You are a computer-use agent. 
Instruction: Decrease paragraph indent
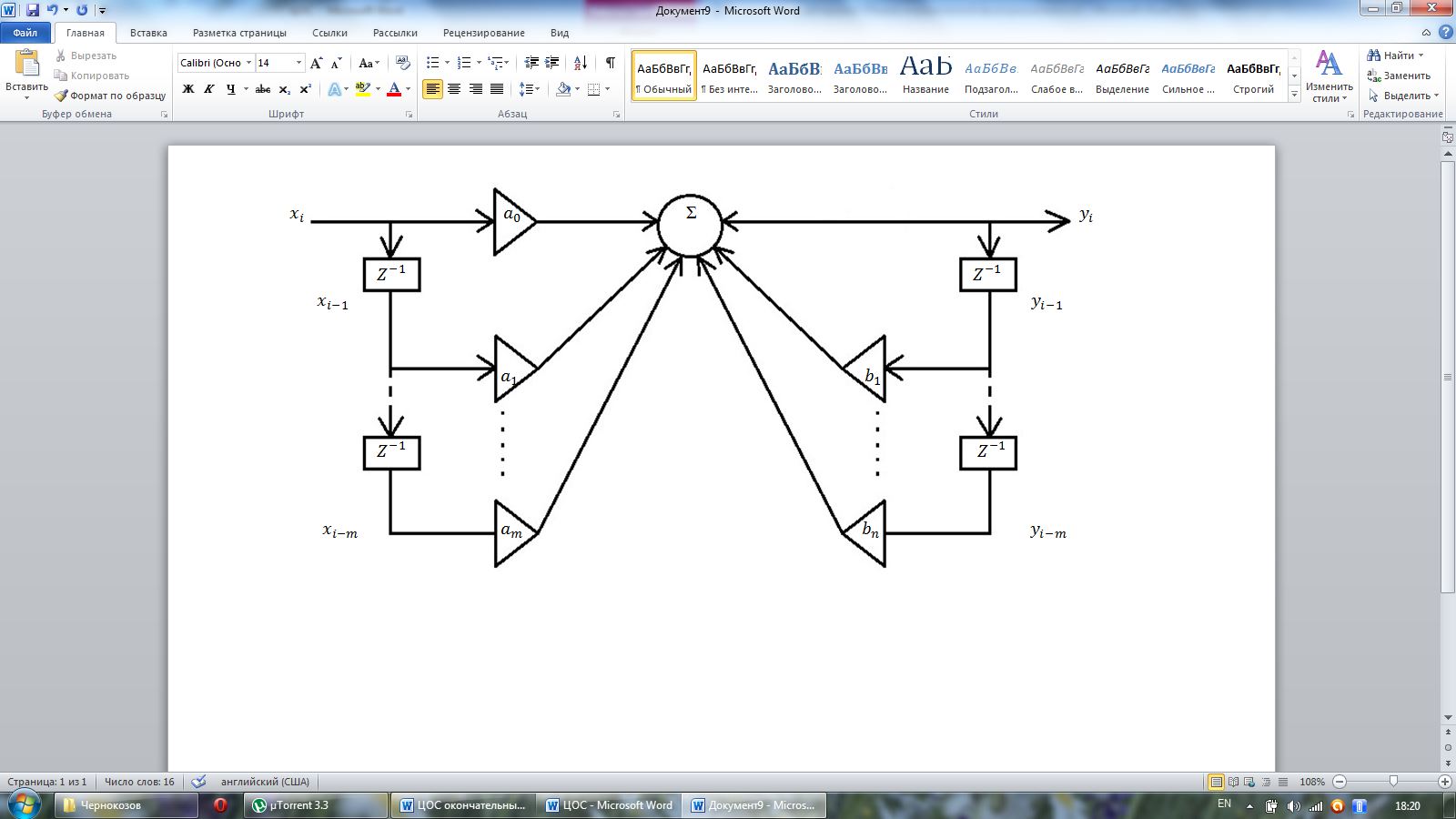coord(531,63)
